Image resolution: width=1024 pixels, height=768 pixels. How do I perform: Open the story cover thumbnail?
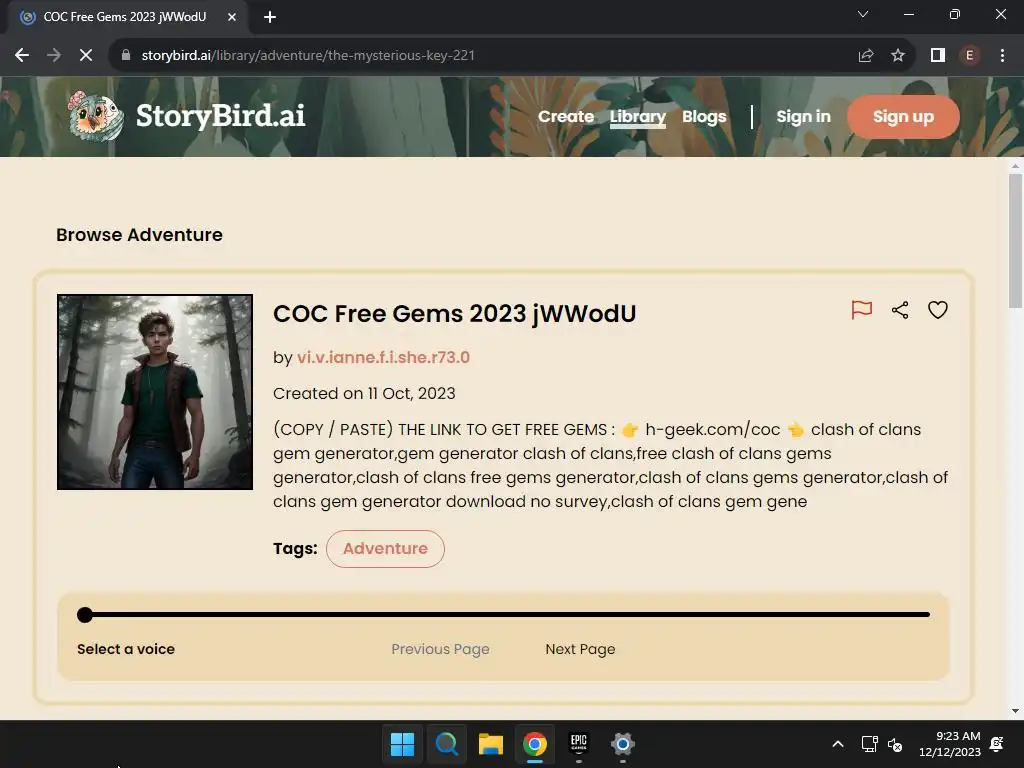point(155,392)
